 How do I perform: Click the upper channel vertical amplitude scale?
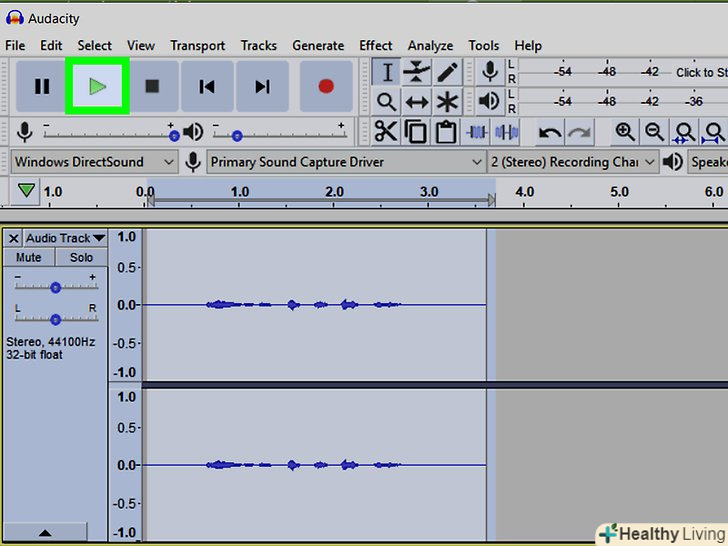coord(125,305)
